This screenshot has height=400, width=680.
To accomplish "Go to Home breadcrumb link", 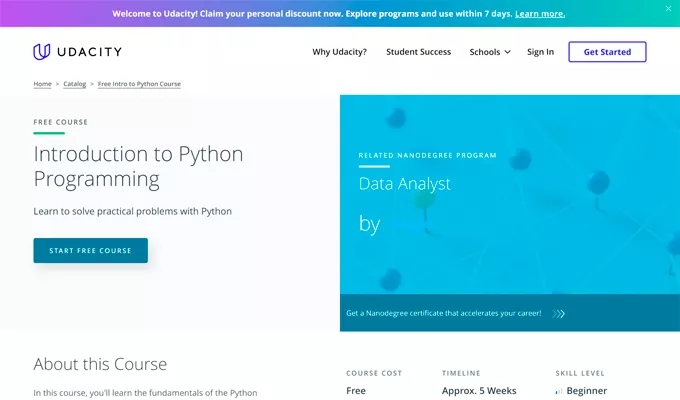I will [x=42, y=84].
